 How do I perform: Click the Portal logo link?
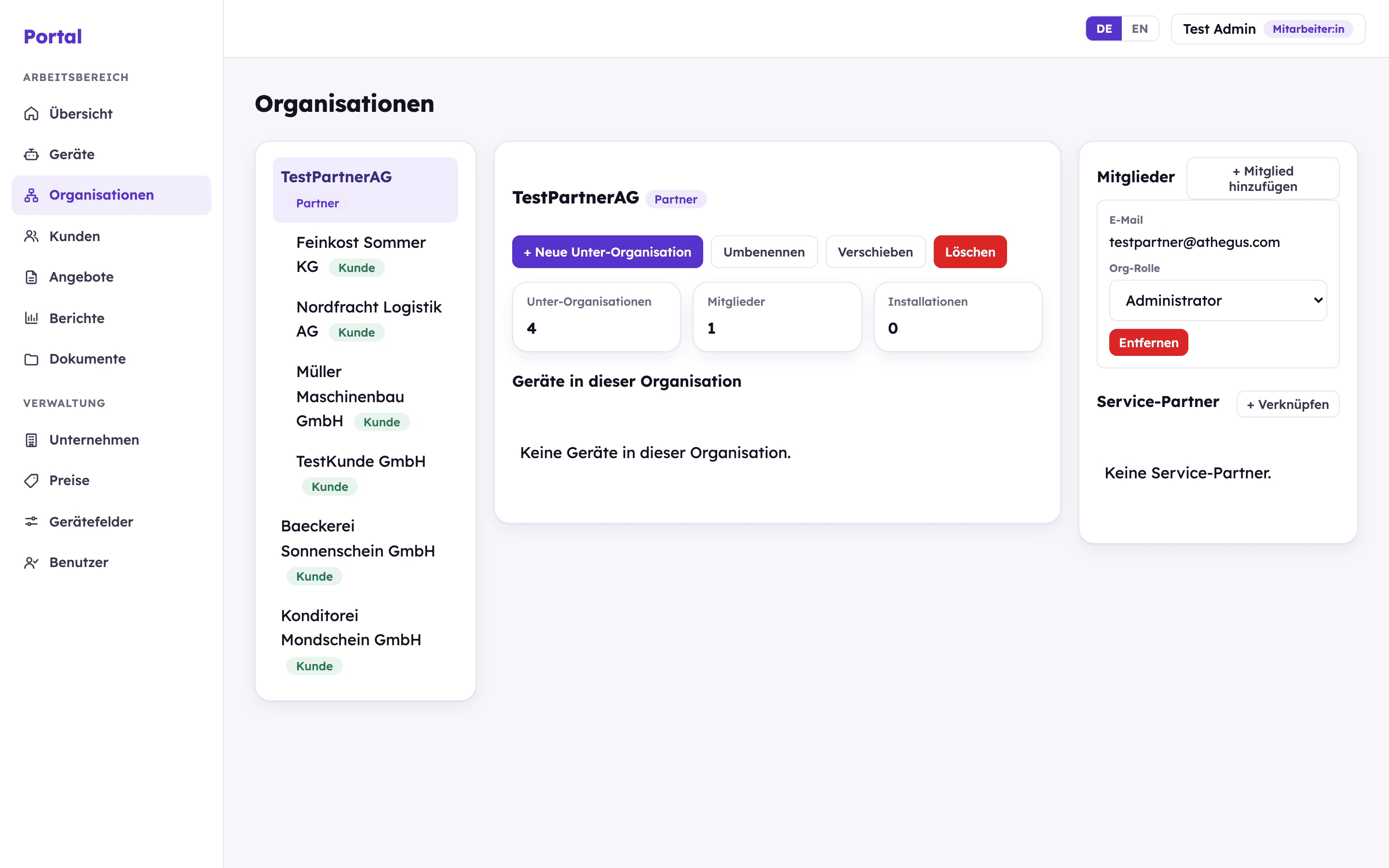click(53, 37)
